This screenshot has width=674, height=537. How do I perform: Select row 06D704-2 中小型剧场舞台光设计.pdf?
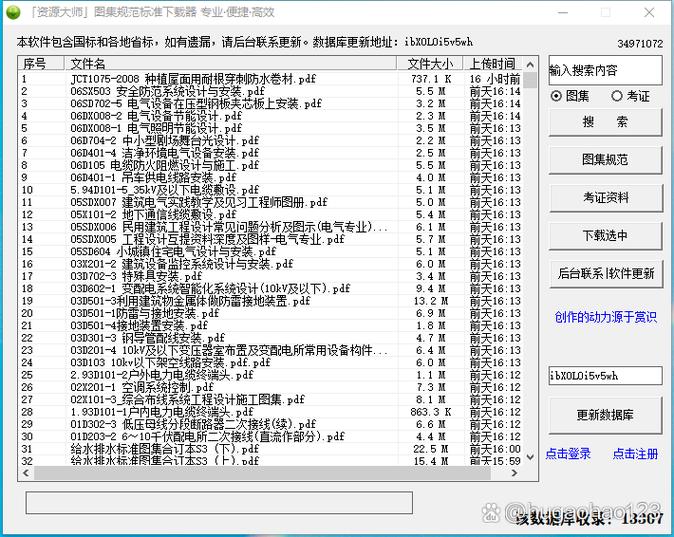click(x=271, y=141)
